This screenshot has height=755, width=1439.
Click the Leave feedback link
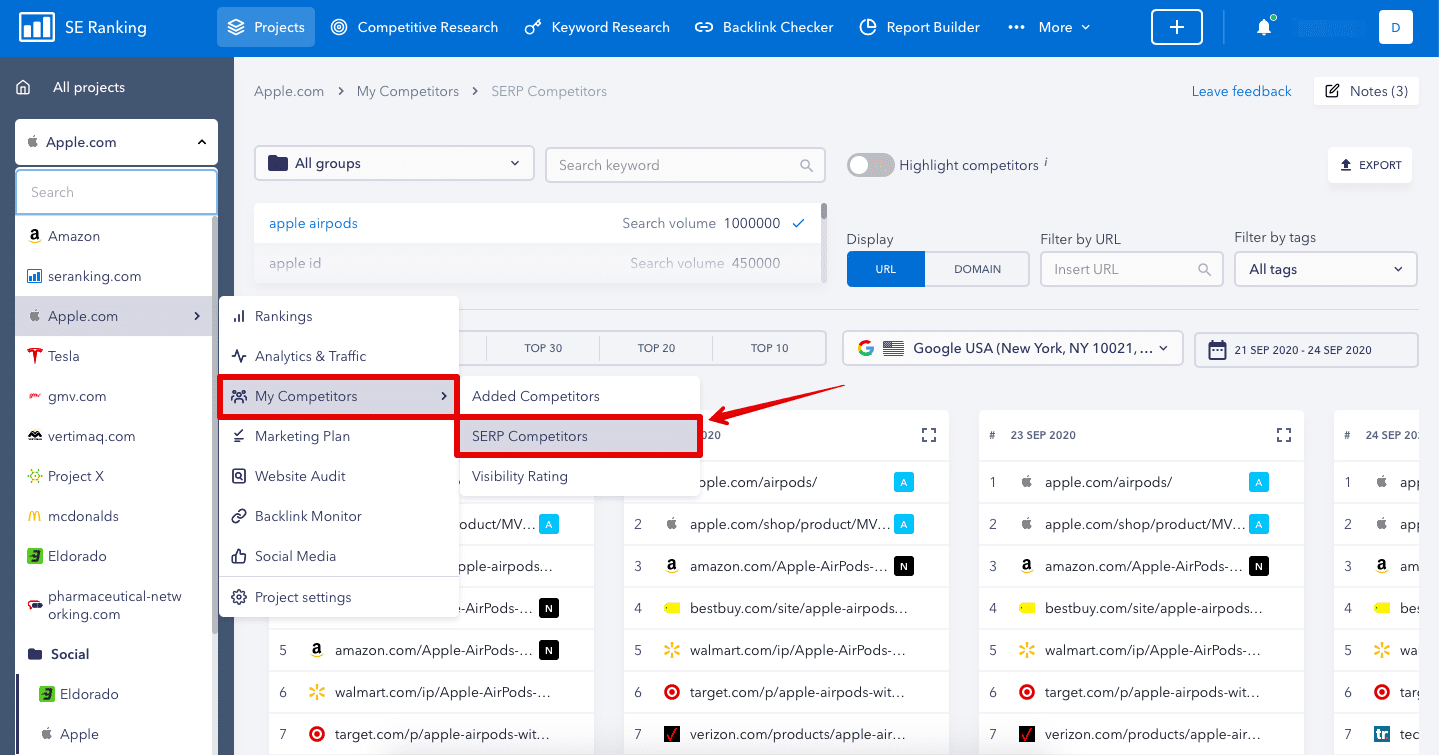[1241, 91]
